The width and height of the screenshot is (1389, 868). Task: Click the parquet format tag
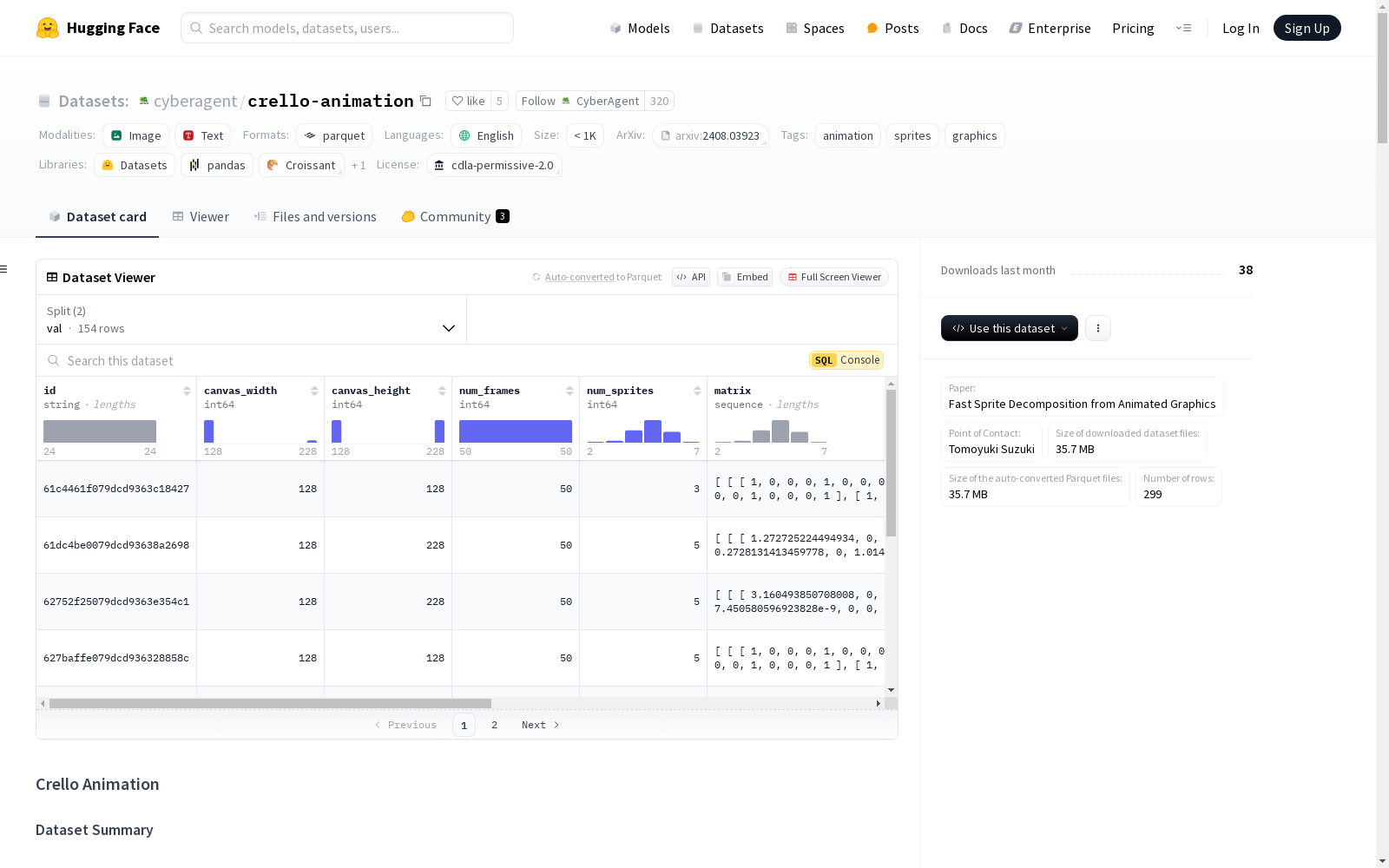click(x=334, y=135)
